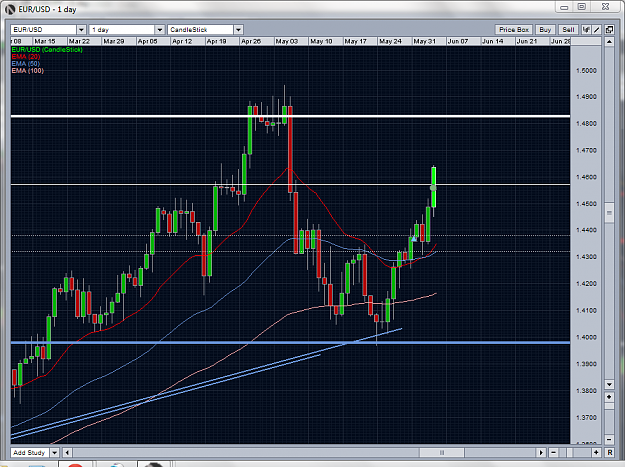The width and height of the screenshot is (625, 467).
Task: Click the horizontal scrollbar left arrow
Action: click(x=67, y=453)
